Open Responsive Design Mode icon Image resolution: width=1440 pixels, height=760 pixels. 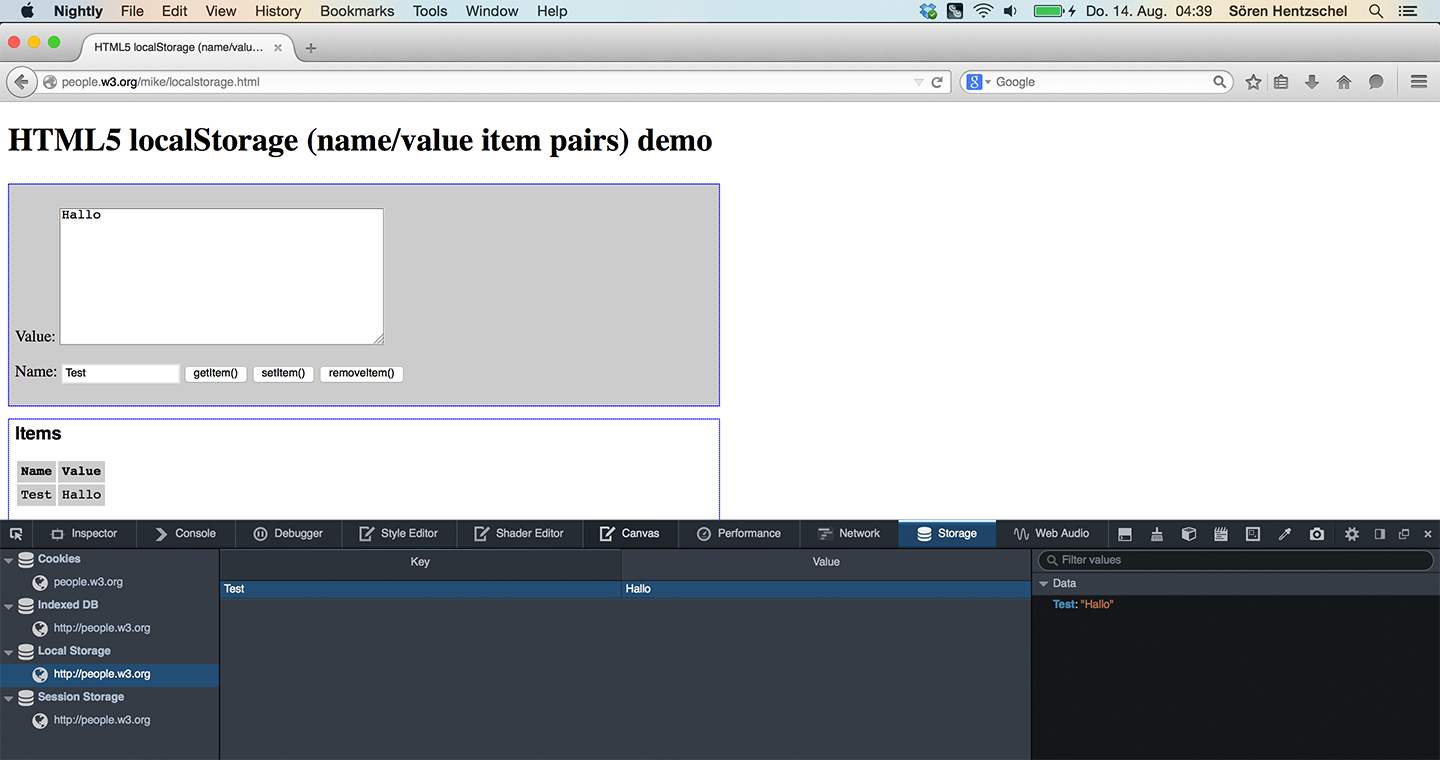(1253, 534)
